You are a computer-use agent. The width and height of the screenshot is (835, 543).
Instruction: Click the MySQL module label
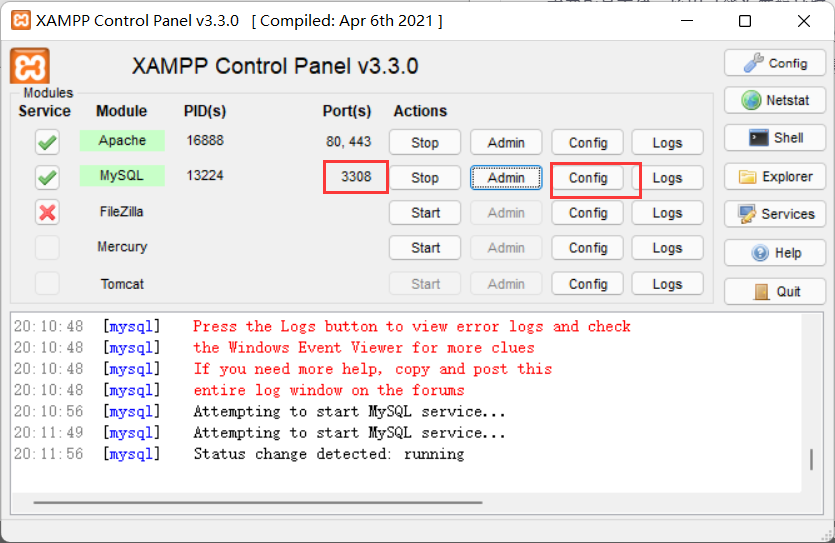[122, 176]
